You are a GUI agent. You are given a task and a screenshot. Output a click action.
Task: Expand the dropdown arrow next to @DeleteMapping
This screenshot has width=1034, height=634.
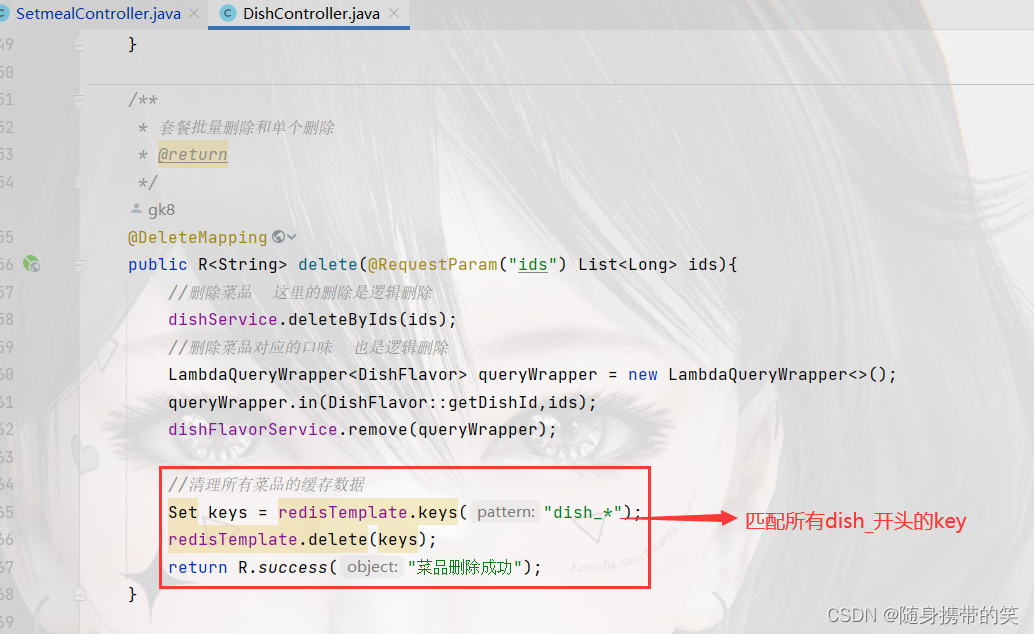(x=291, y=237)
